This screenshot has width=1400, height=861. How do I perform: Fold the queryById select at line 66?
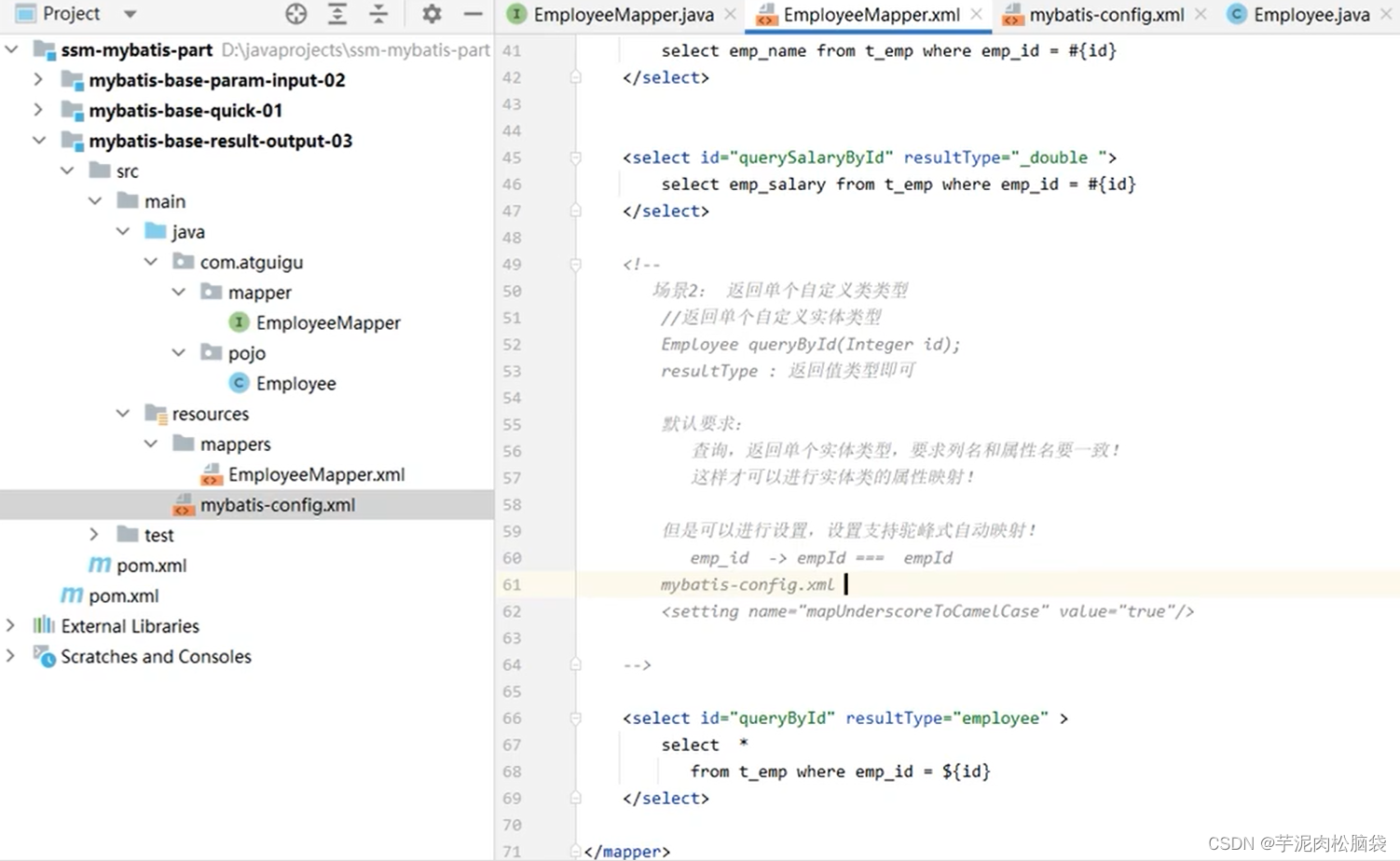click(x=575, y=718)
